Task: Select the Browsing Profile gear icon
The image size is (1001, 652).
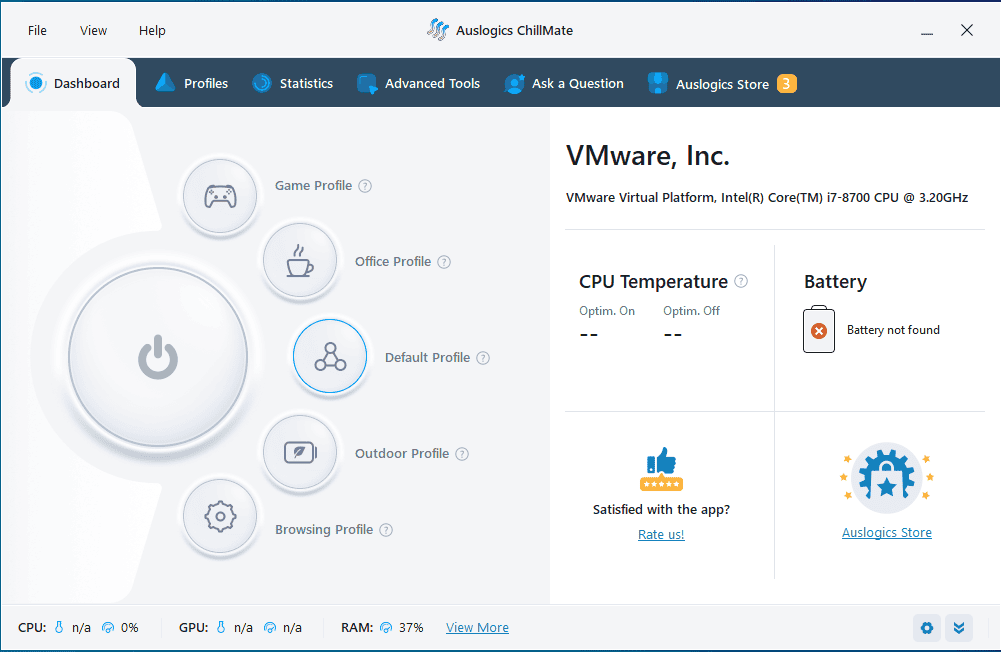Action: [x=220, y=517]
